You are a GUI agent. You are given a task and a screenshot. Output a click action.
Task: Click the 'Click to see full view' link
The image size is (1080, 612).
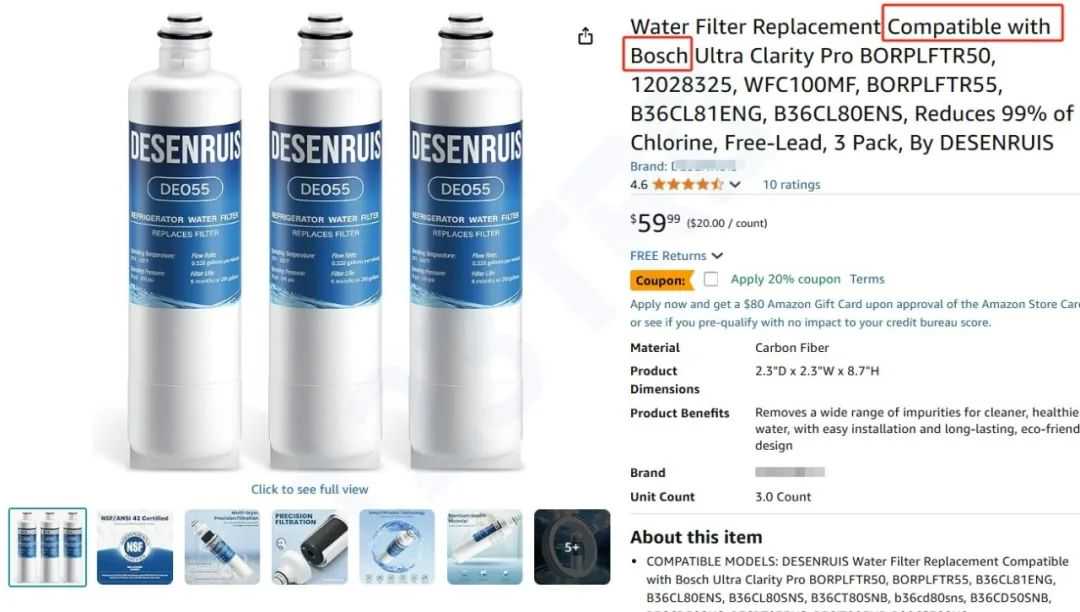(309, 489)
